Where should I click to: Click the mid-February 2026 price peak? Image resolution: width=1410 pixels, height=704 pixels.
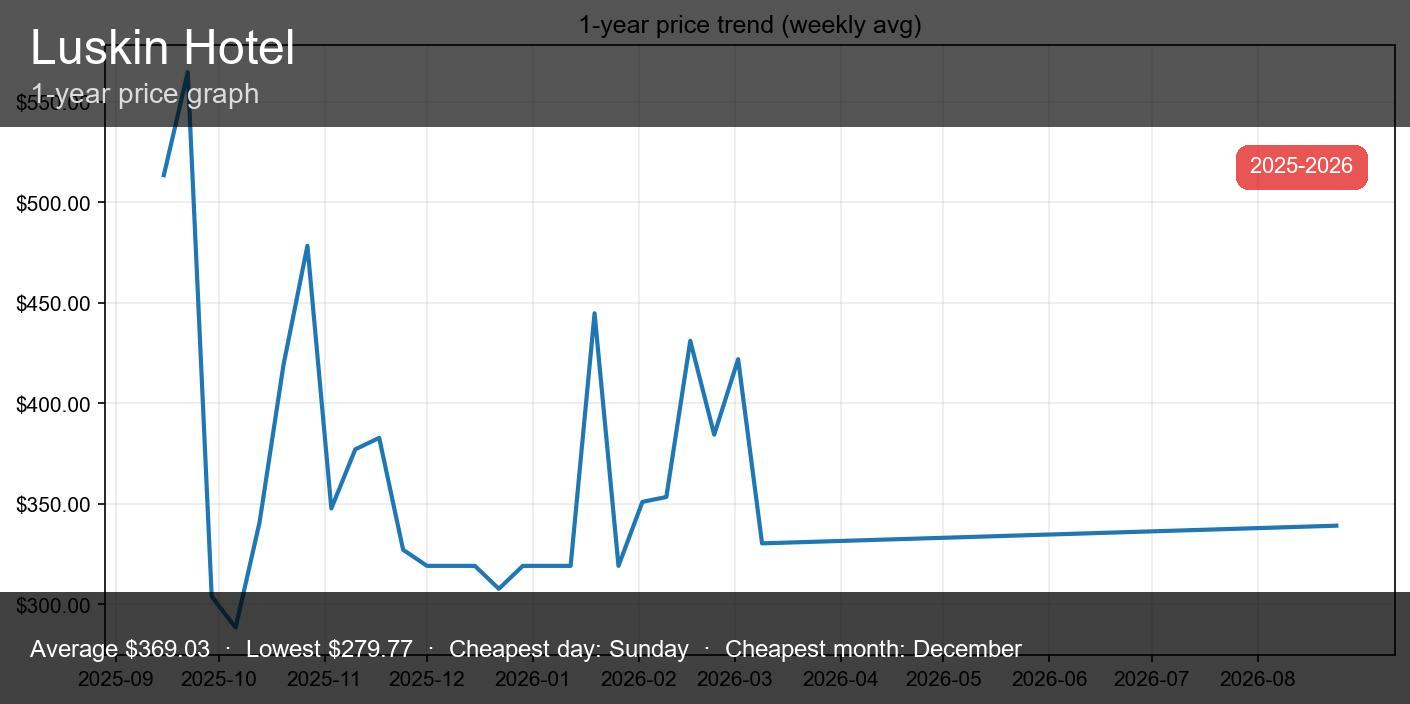tap(690, 342)
